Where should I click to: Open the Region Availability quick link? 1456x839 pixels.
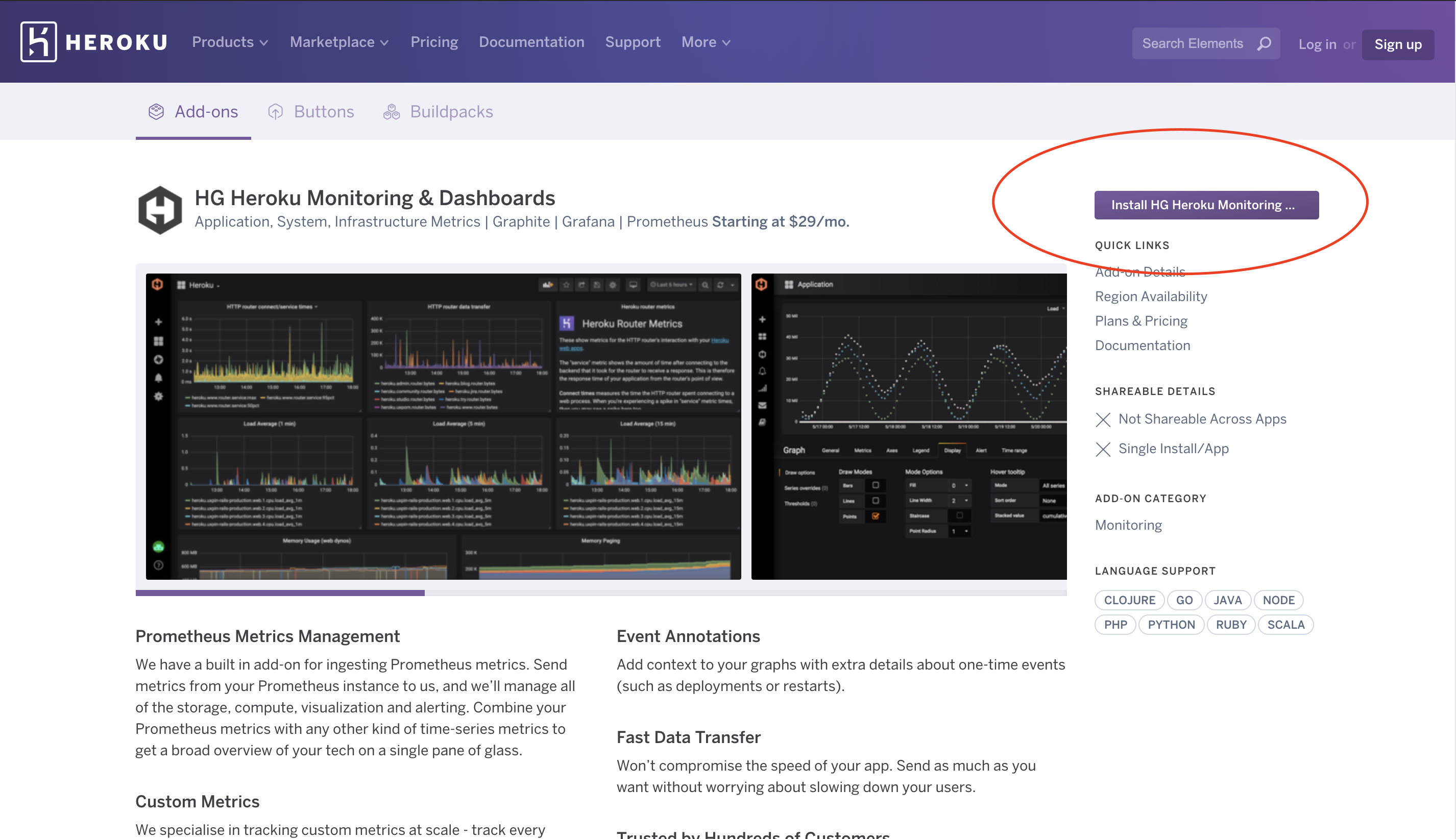(1151, 296)
